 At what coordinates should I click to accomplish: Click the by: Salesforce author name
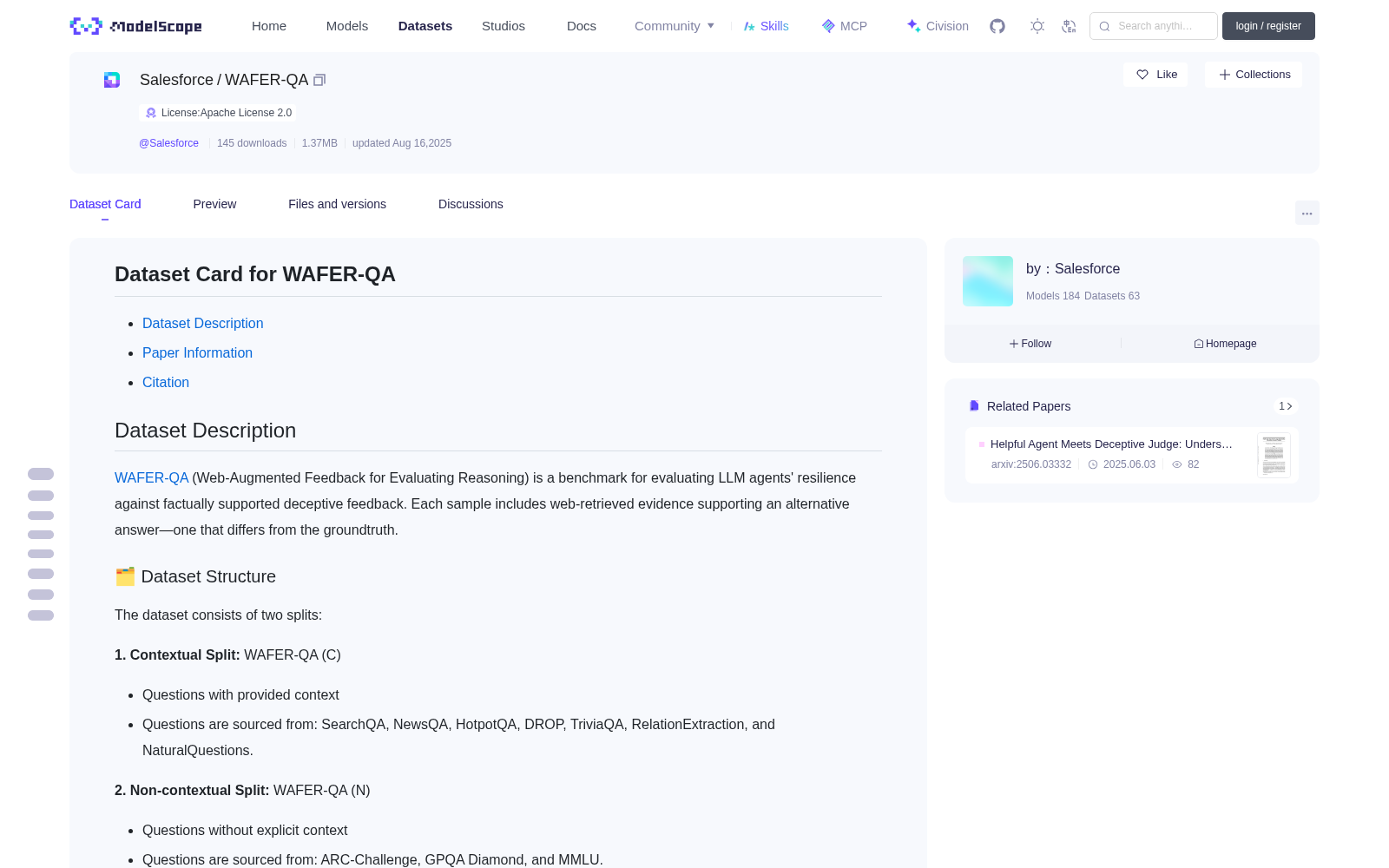coord(1073,269)
